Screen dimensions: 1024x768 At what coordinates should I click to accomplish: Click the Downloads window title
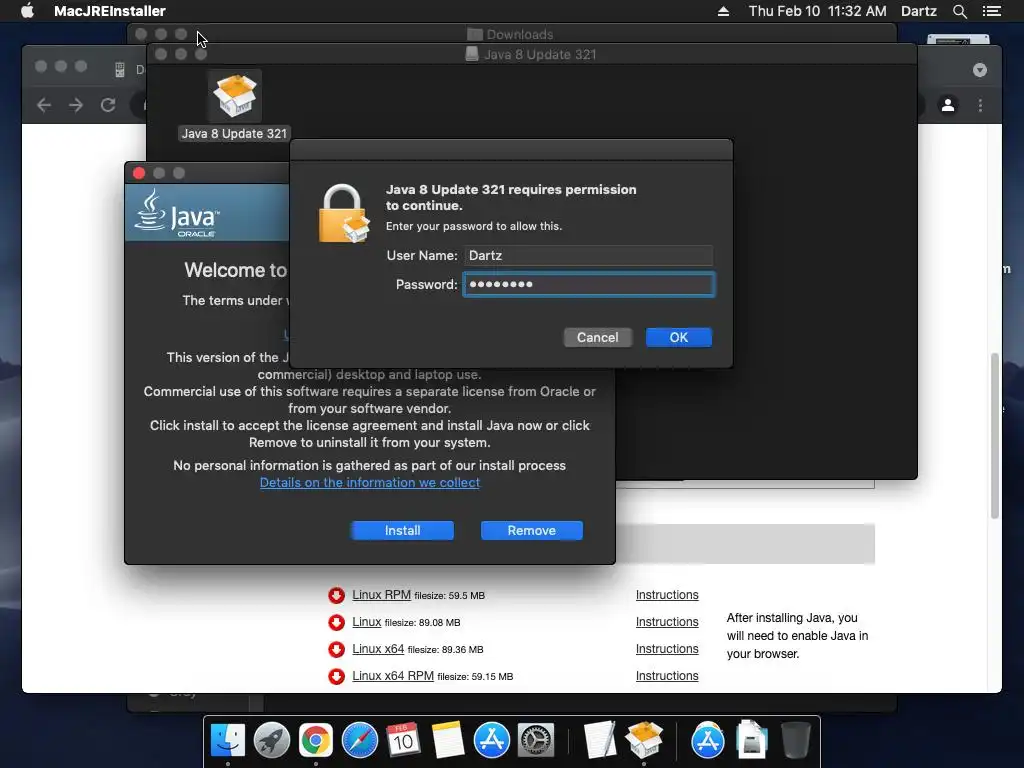[x=519, y=34]
